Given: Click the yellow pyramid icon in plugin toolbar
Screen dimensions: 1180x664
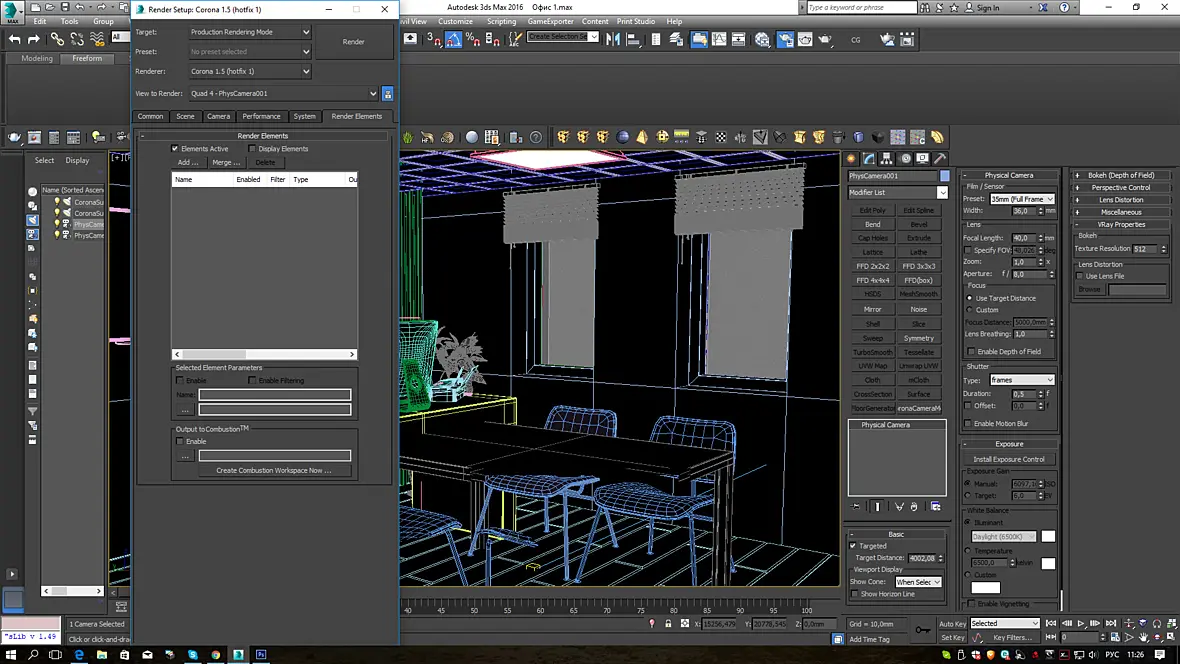Looking at the screenshot, I should [x=642, y=137].
